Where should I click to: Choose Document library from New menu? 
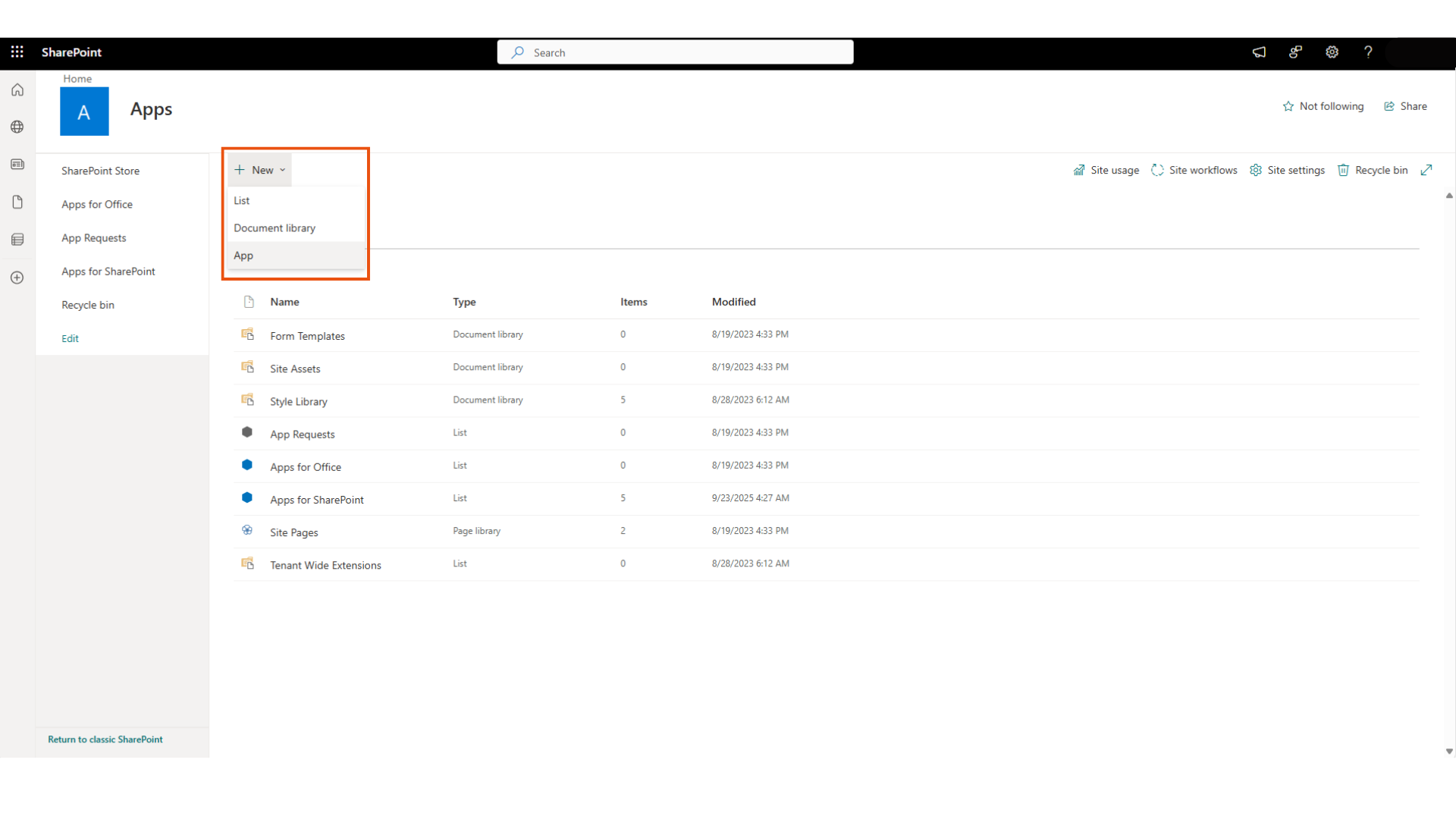(275, 228)
